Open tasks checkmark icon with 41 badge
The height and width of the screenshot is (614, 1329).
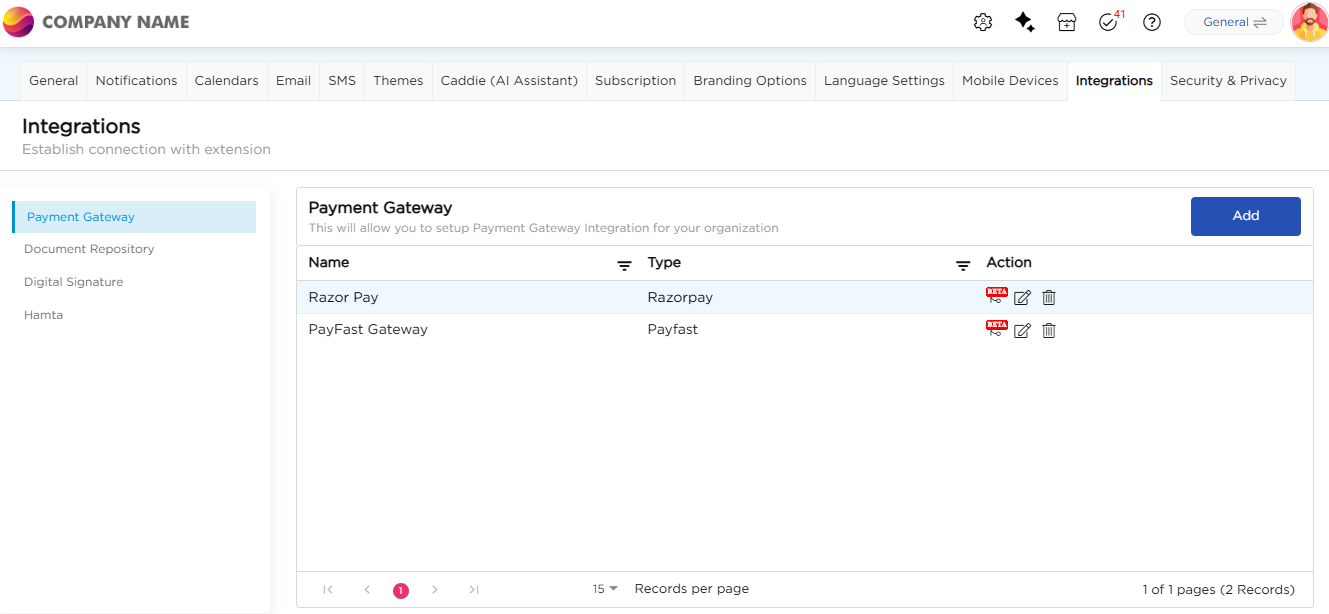pyautogui.click(x=1108, y=22)
